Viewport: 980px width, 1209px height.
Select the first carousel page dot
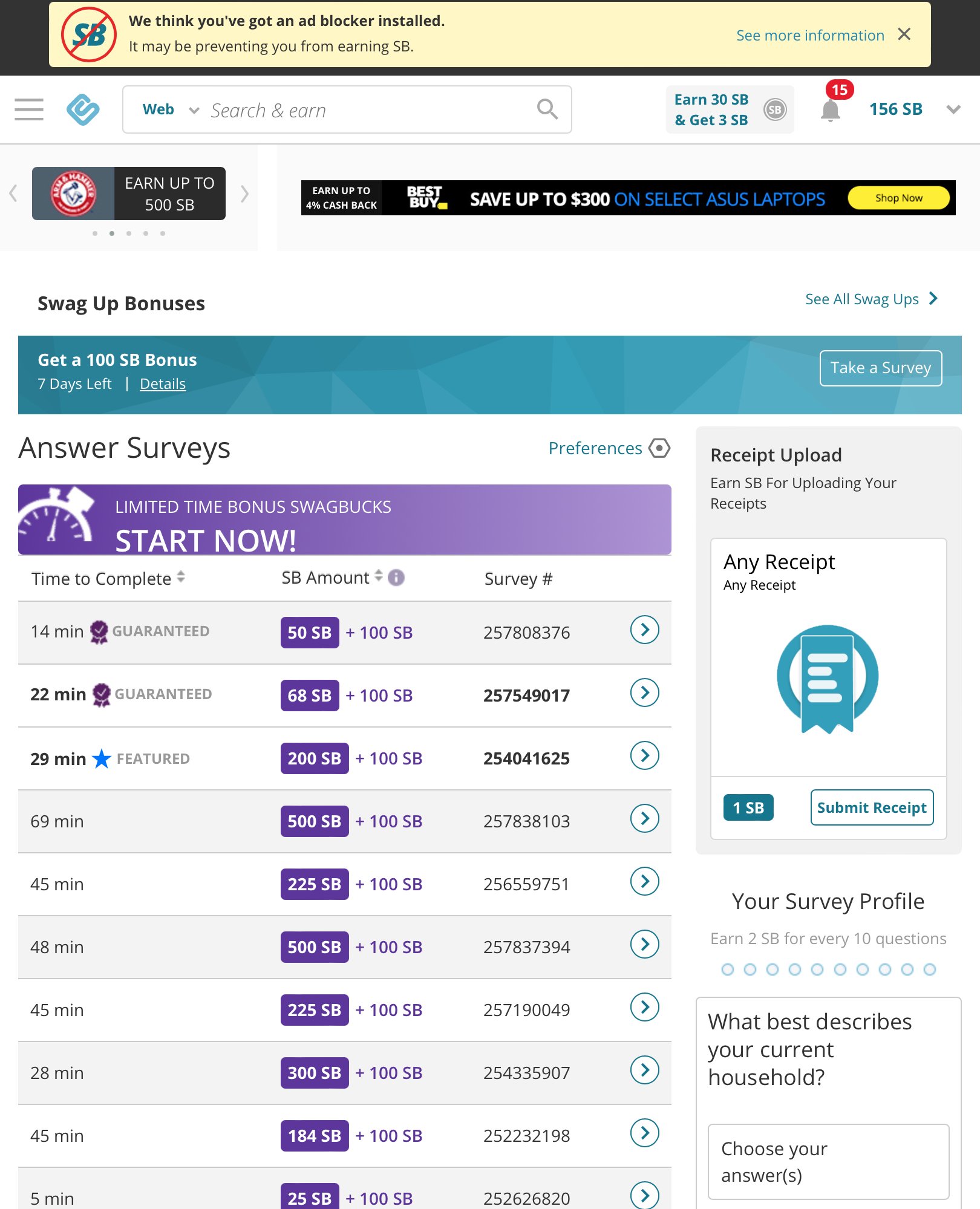95,233
